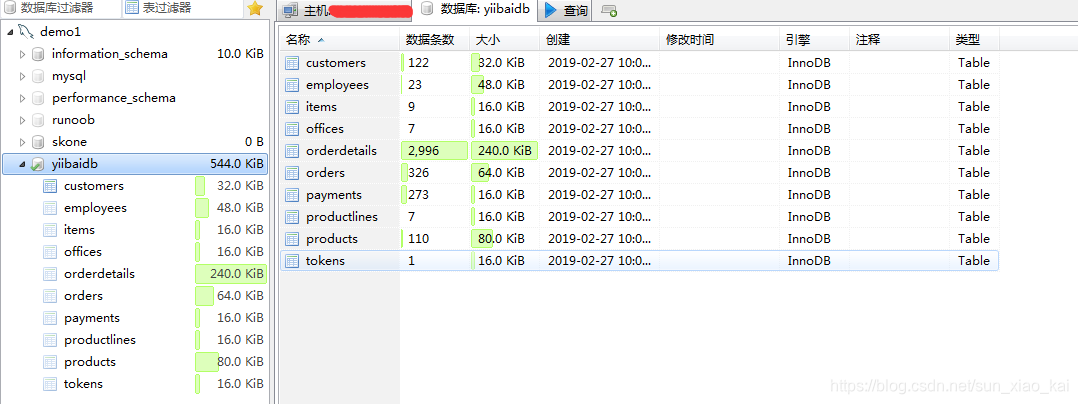Click the 273 row count cell
Viewport: 1078px width, 404px height.
pyautogui.click(x=434, y=194)
